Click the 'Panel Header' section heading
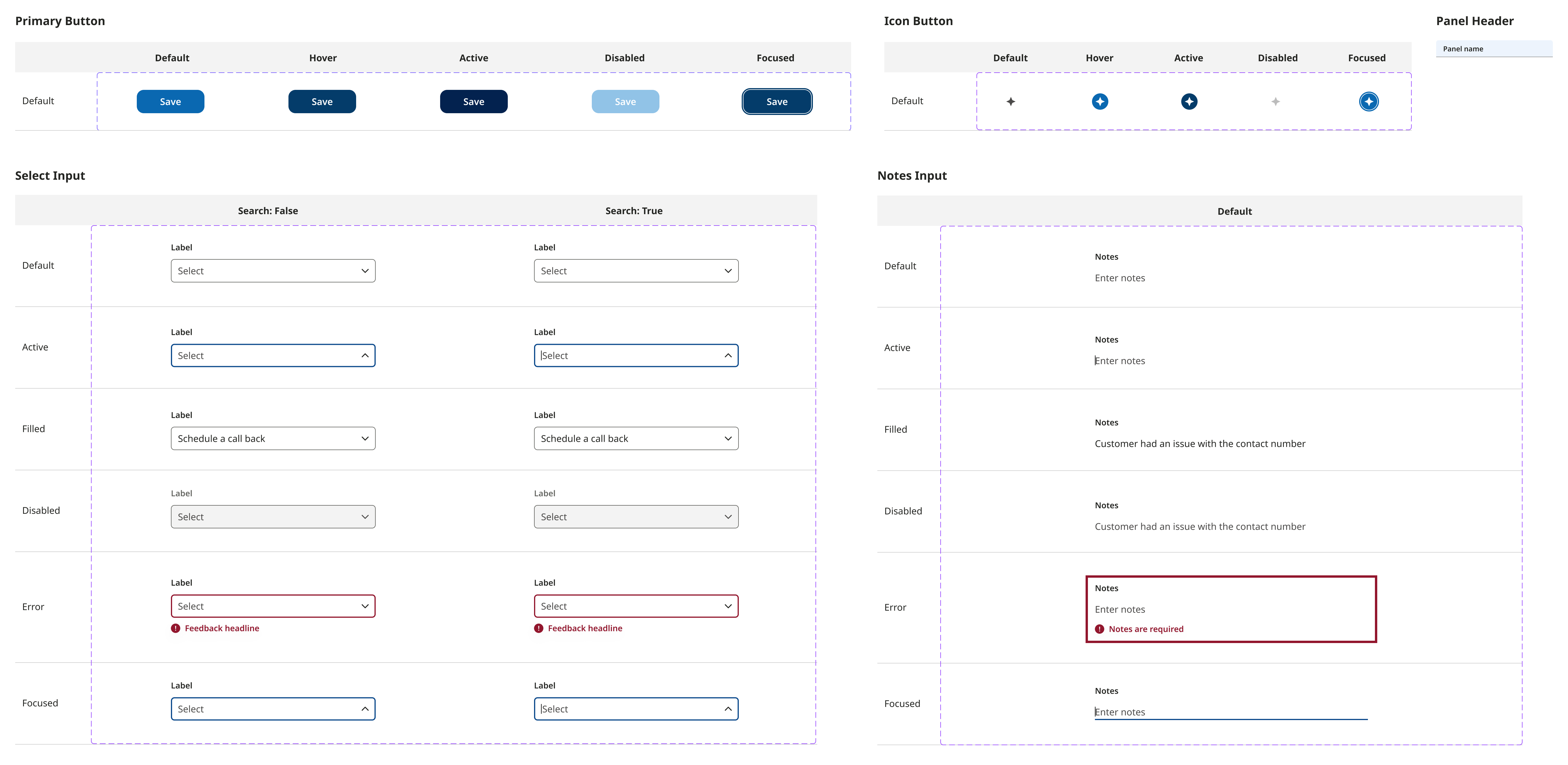1568x765 pixels. (x=1474, y=21)
